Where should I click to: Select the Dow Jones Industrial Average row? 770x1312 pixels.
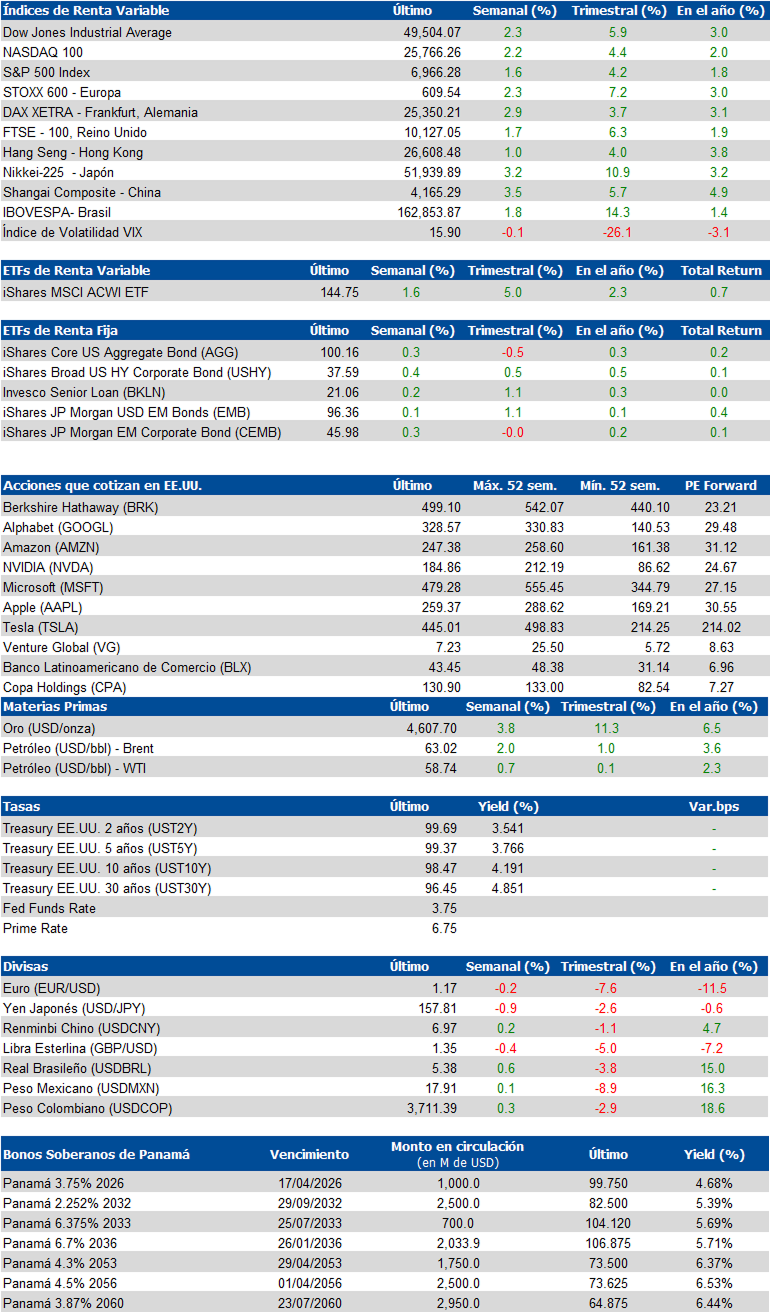[x=385, y=32]
